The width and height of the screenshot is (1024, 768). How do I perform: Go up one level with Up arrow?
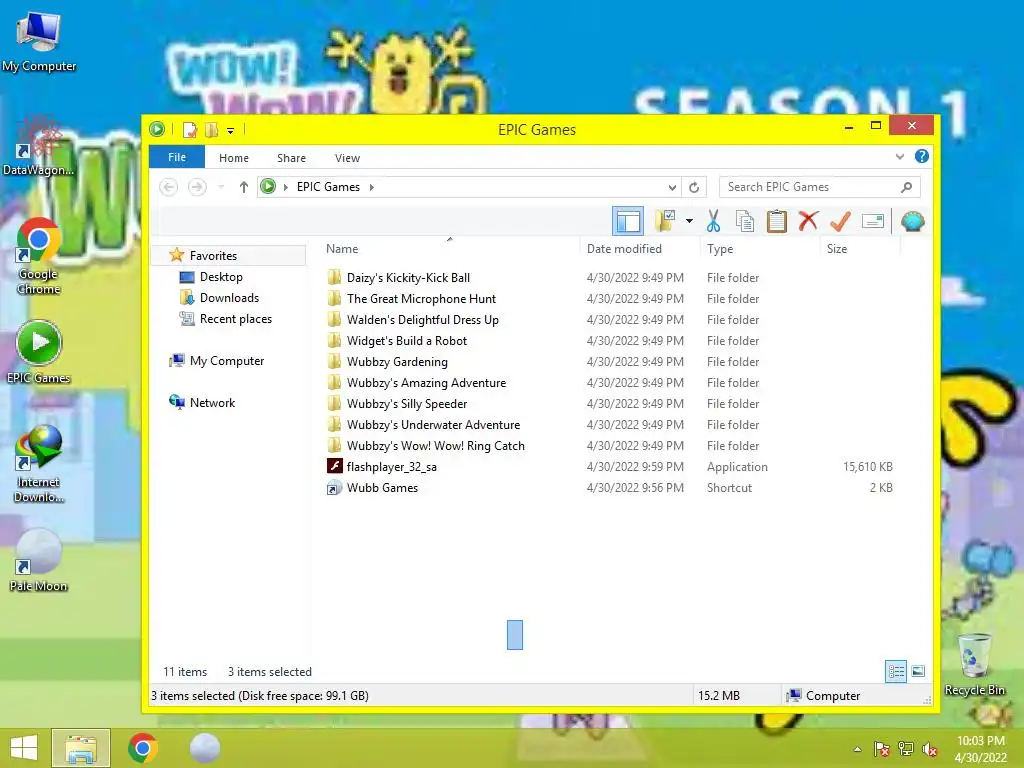244,187
